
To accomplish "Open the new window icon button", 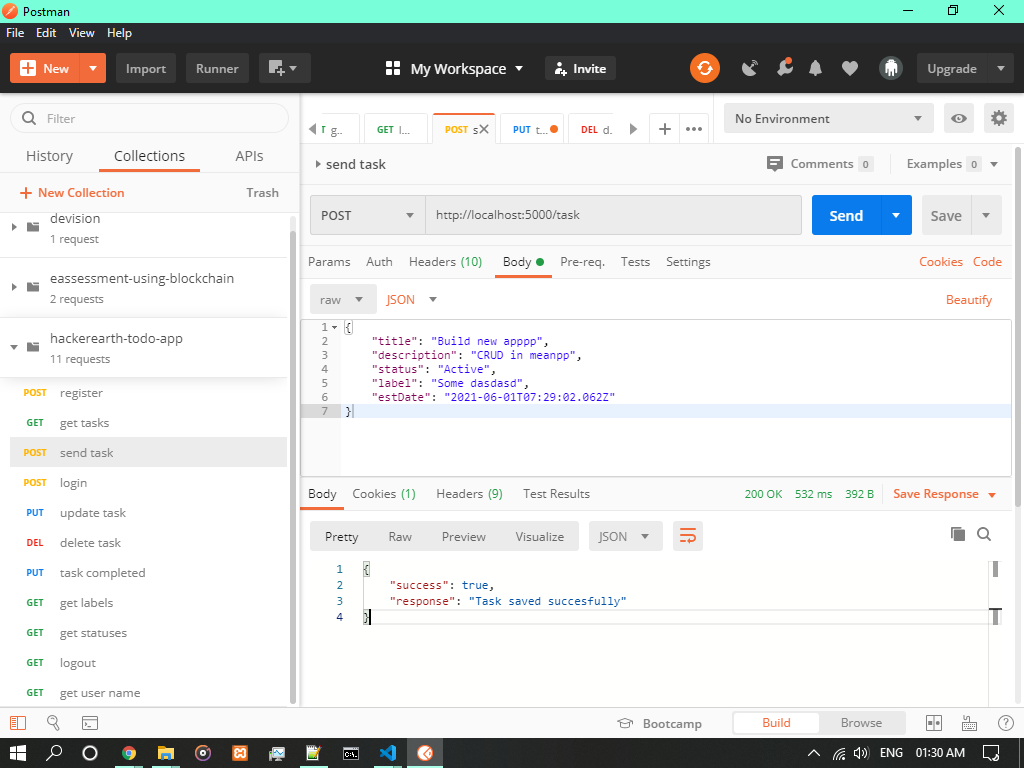I will (x=284, y=69).
